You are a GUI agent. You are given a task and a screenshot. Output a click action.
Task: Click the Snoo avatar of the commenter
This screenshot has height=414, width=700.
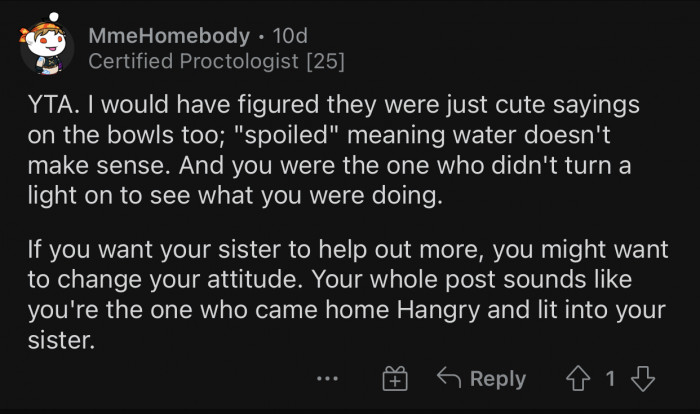tap(43, 47)
